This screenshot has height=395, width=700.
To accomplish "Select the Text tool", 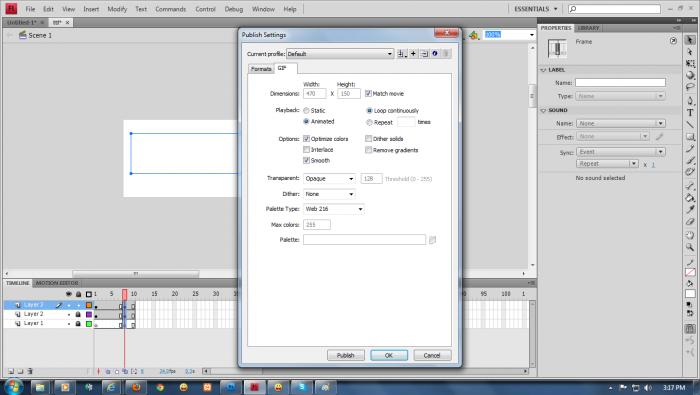I will coord(690,112).
